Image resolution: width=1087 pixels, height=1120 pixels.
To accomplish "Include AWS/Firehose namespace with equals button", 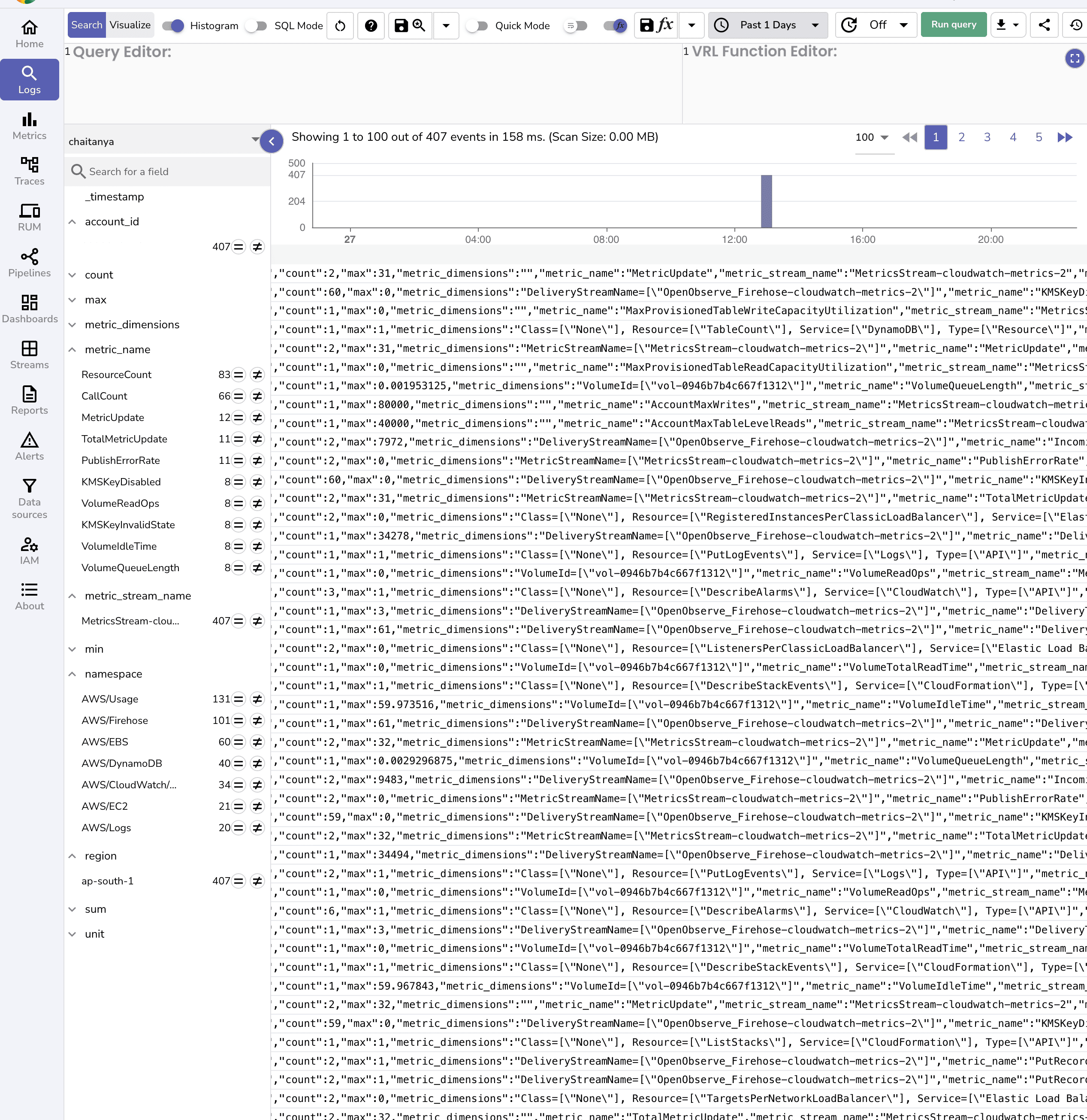I will click(239, 720).
